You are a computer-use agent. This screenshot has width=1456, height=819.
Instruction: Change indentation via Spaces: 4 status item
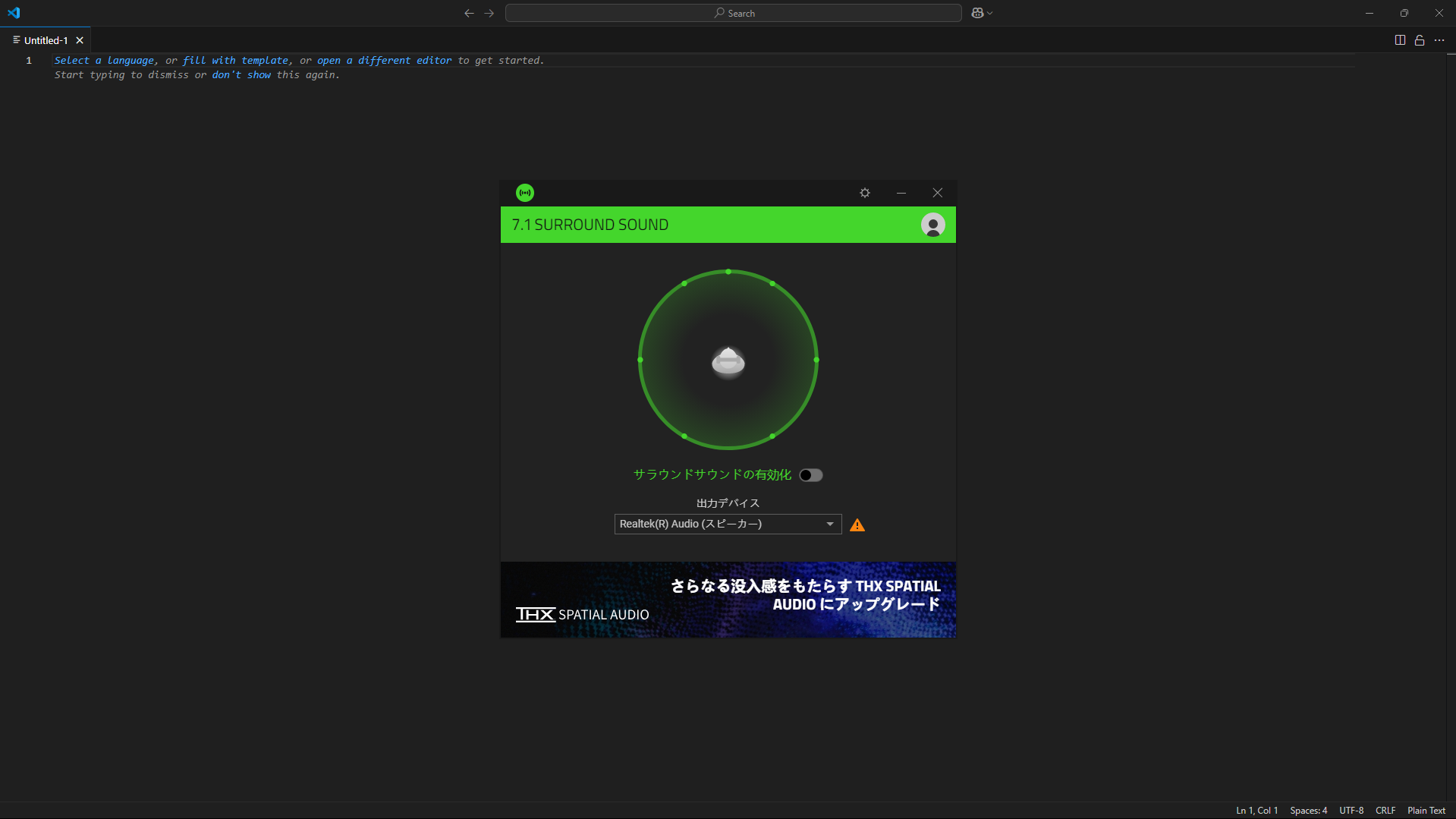[1308, 810]
